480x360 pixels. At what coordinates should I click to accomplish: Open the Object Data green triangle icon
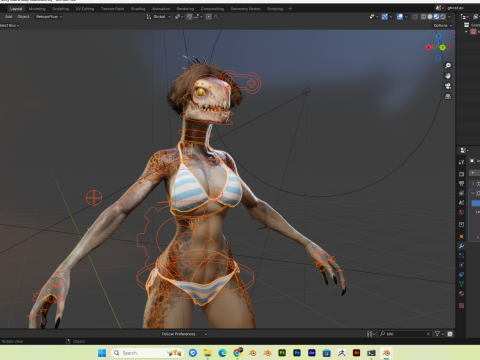461,284
